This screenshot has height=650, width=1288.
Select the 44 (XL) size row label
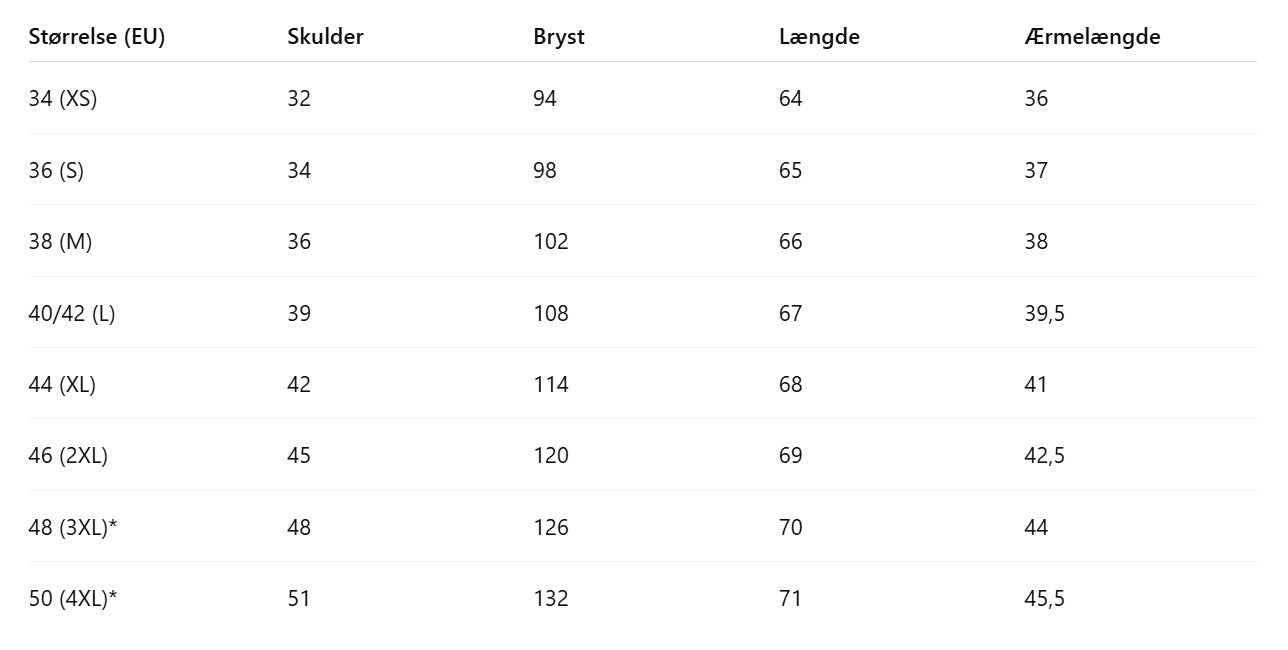pos(62,384)
